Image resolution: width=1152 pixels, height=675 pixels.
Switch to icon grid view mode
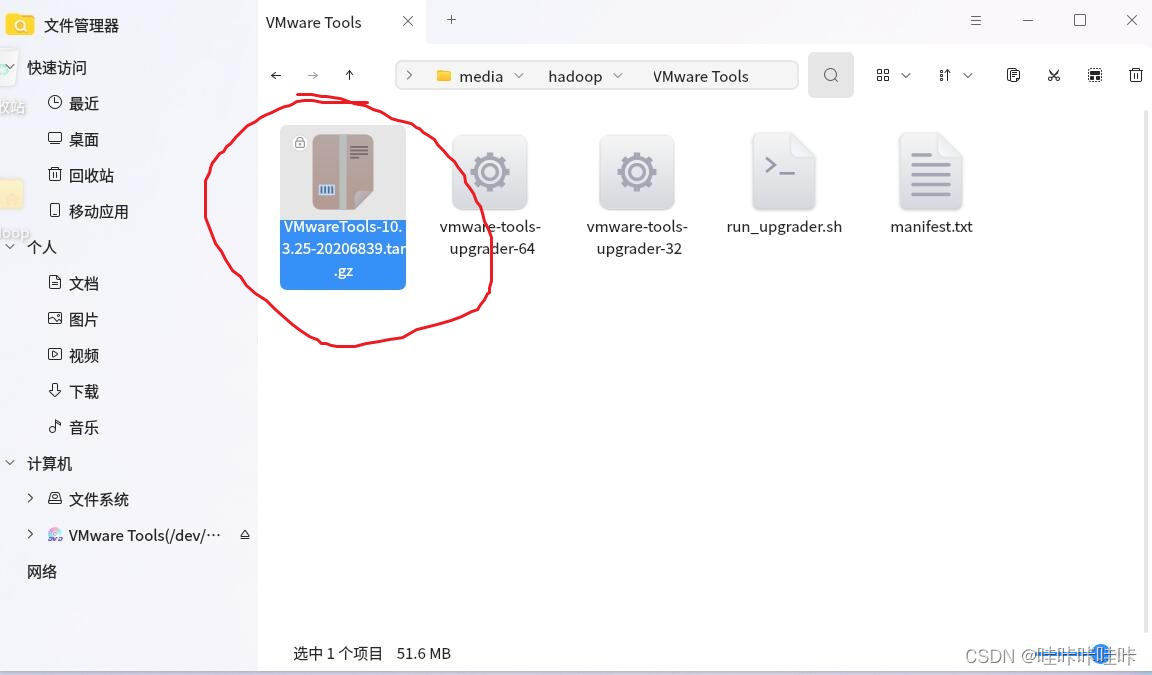pos(883,75)
